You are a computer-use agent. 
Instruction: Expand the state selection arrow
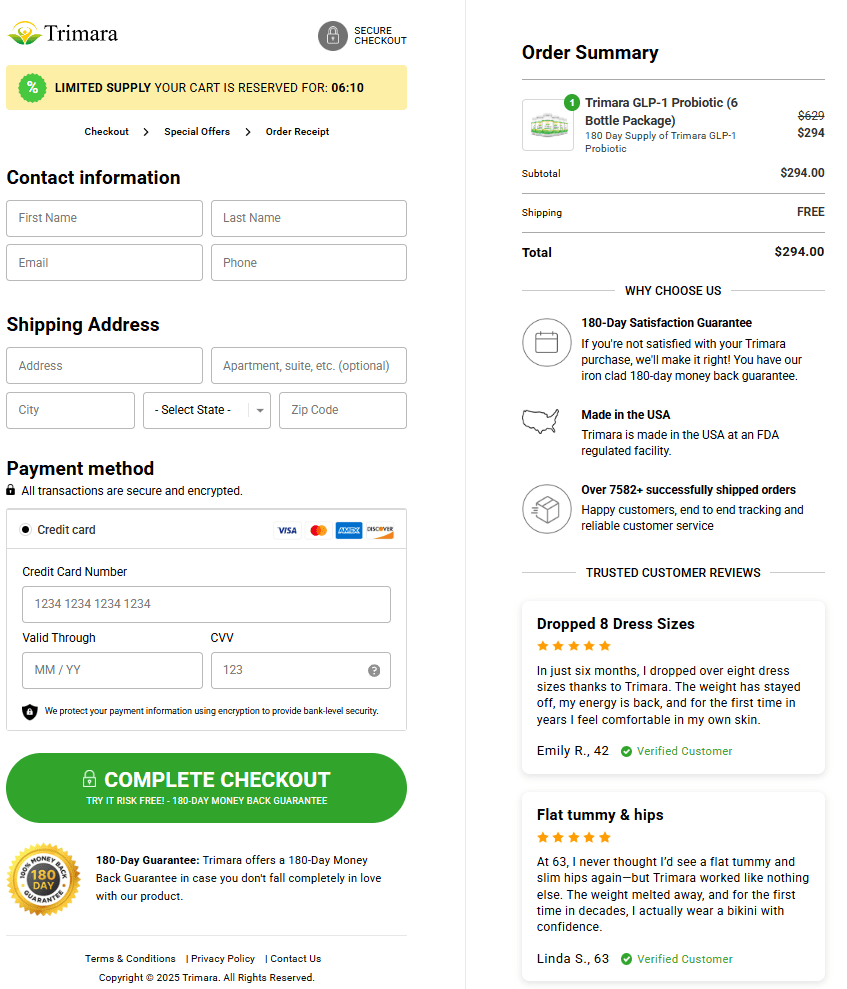click(259, 410)
